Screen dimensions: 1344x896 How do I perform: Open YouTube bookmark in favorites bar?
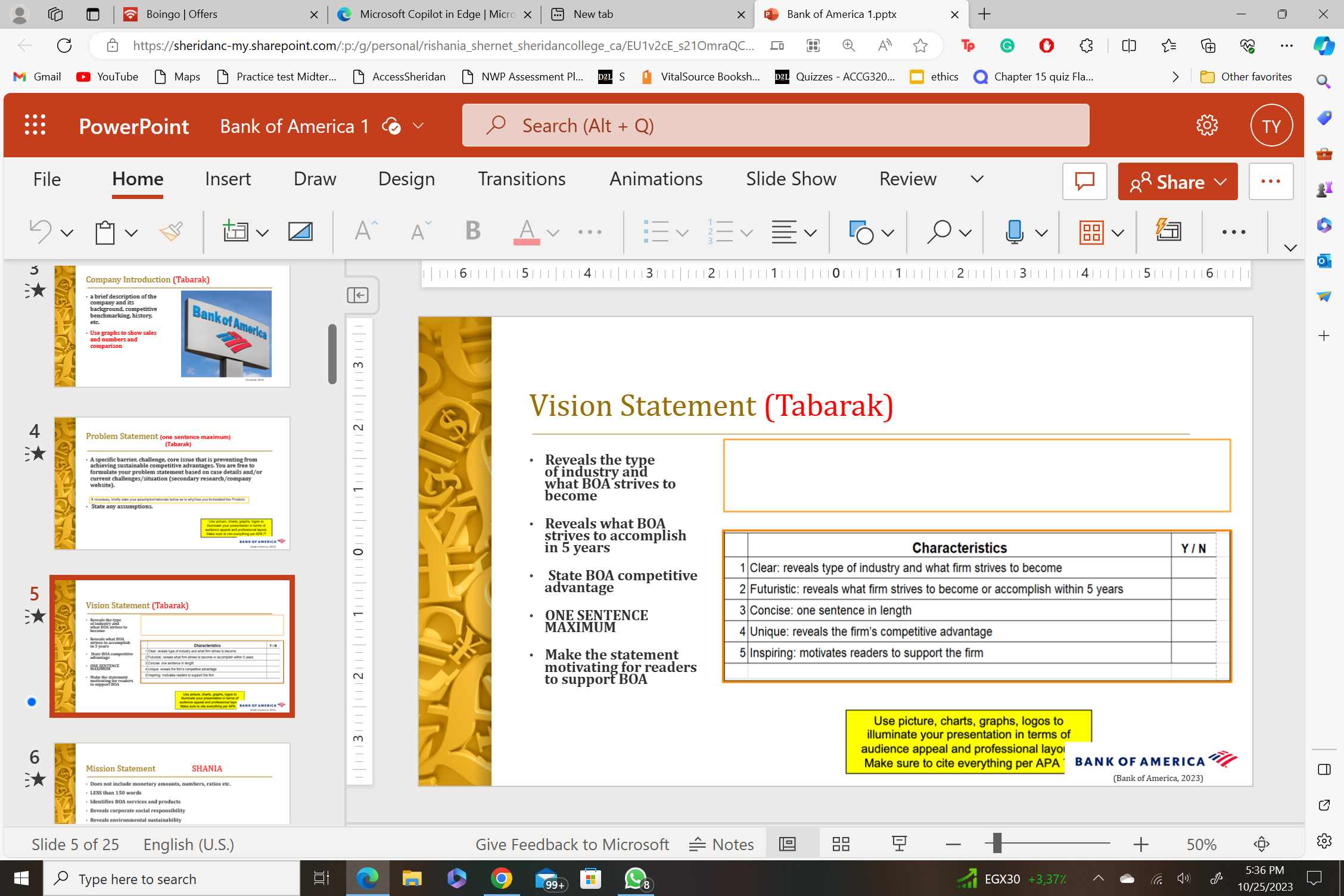(x=107, y=77)
